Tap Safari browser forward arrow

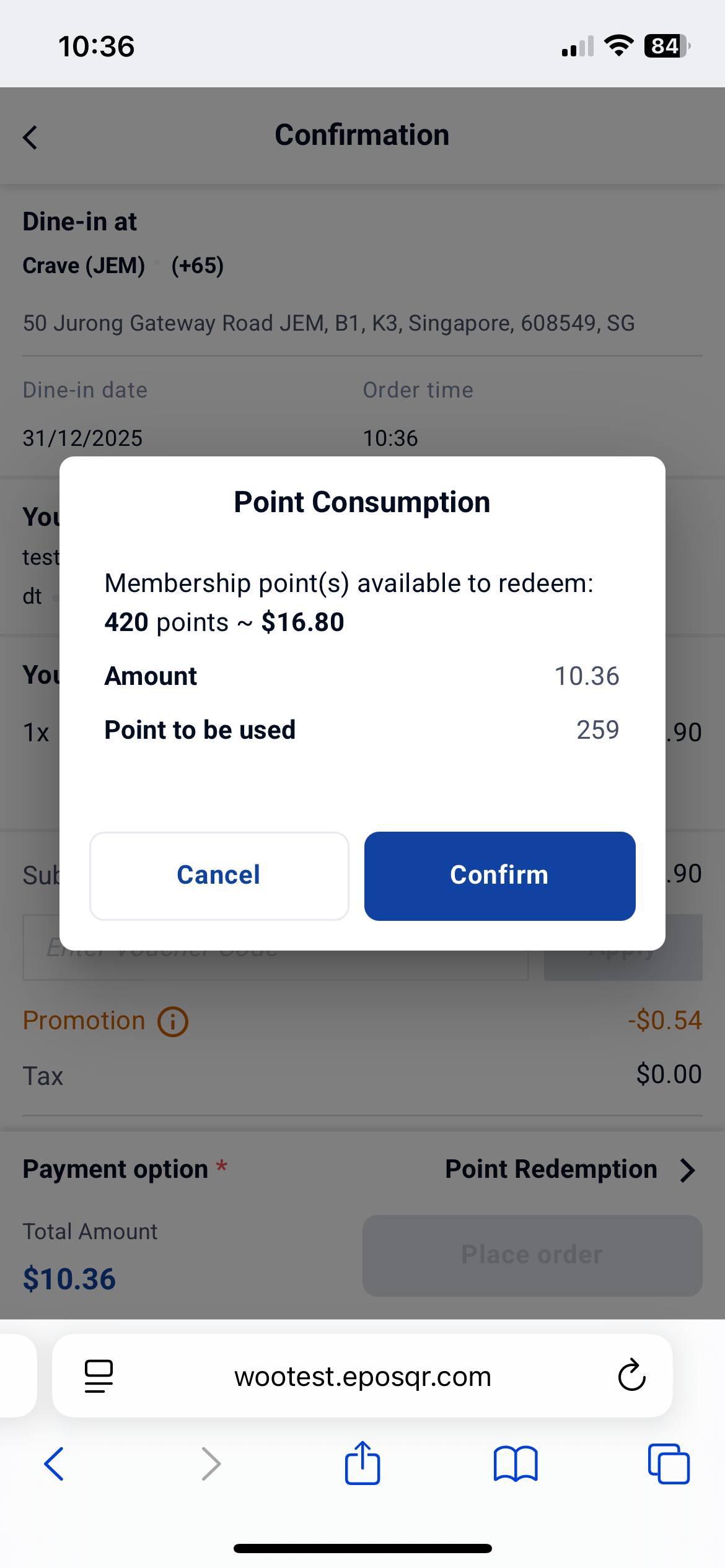click(x=211, y=1464)
